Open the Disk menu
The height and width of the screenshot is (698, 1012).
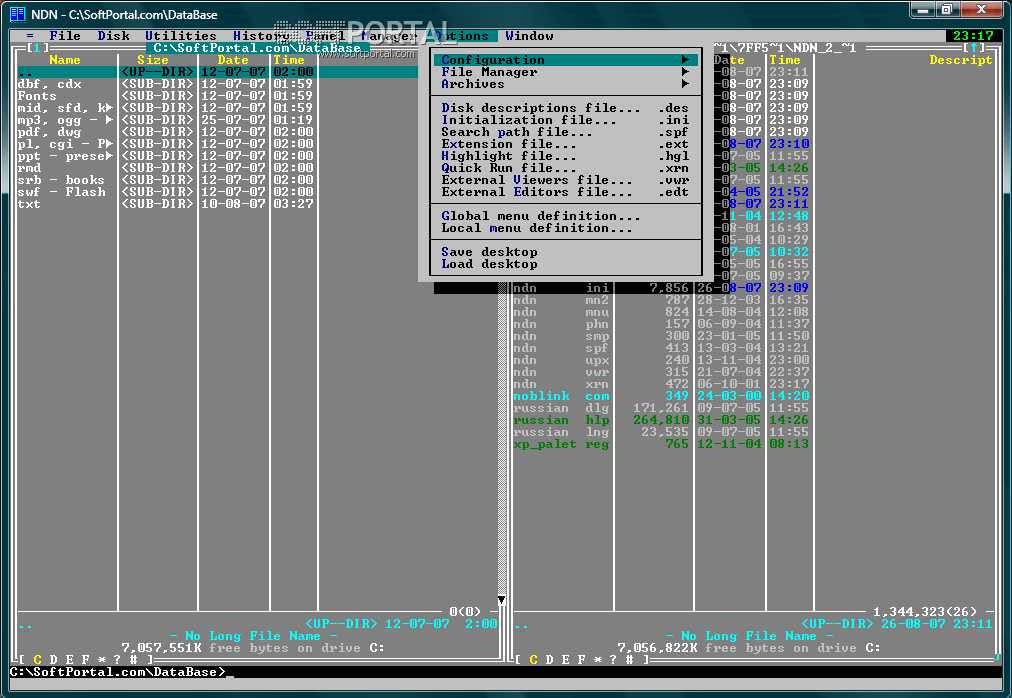click(x=113, y=36)
